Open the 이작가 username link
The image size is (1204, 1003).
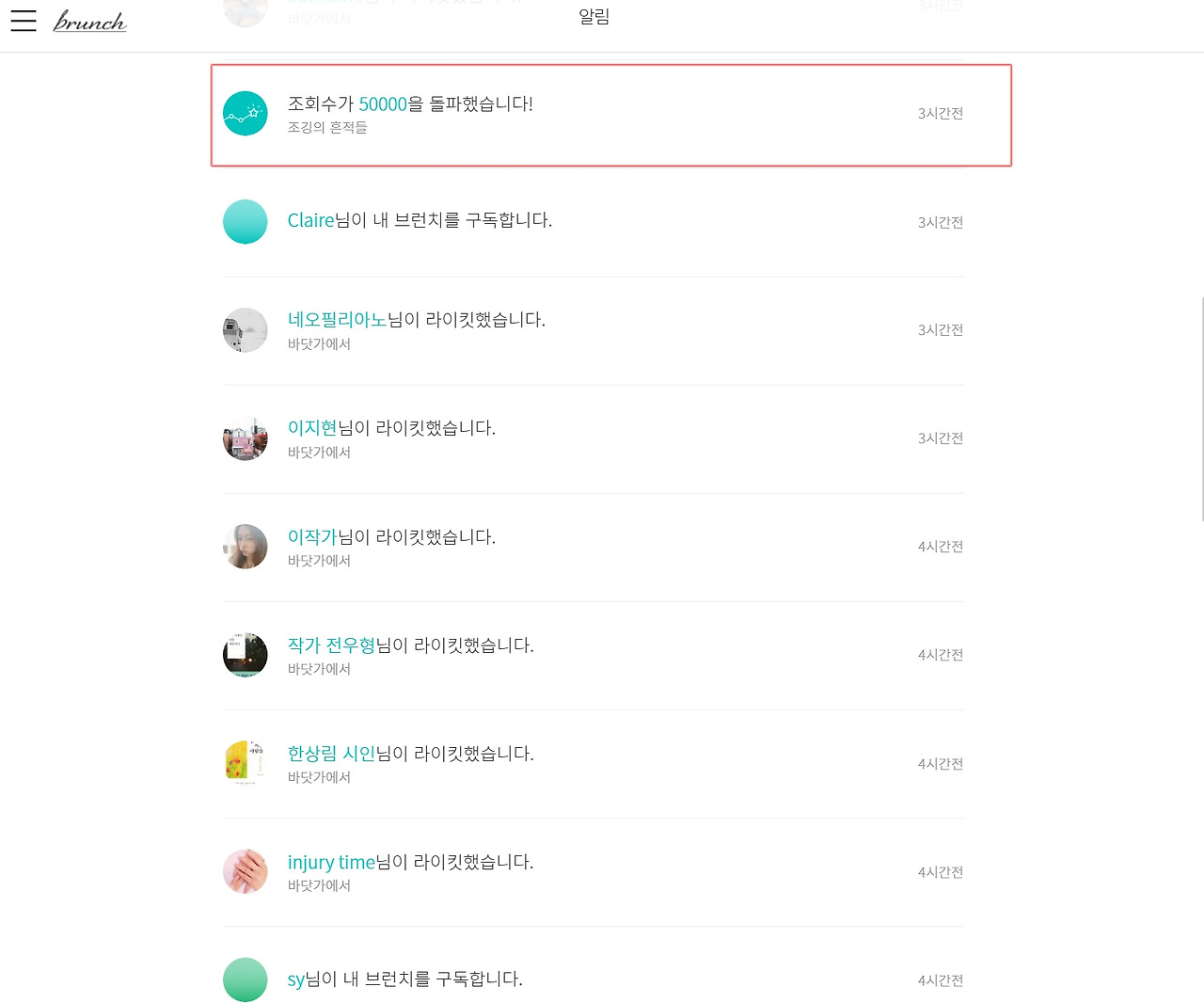312,537
